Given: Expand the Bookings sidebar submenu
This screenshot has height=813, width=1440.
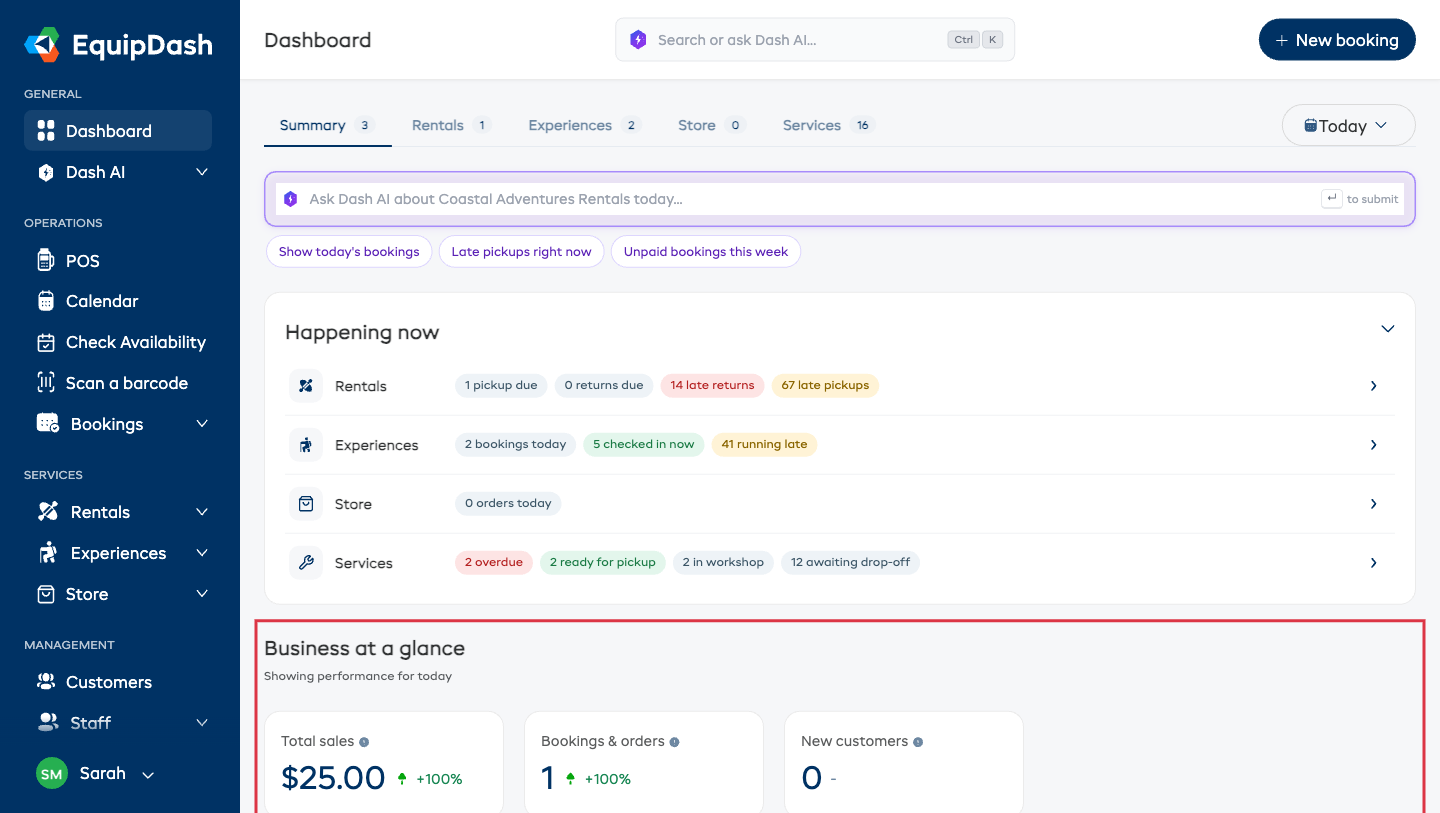Looking at the screenshot, I should [202, 424].
